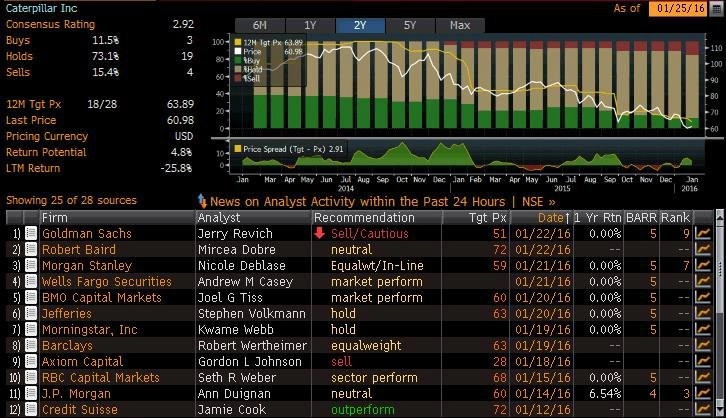
Task: Show chart icon for Robert Baird row
Action: click(x=703, y=250)
